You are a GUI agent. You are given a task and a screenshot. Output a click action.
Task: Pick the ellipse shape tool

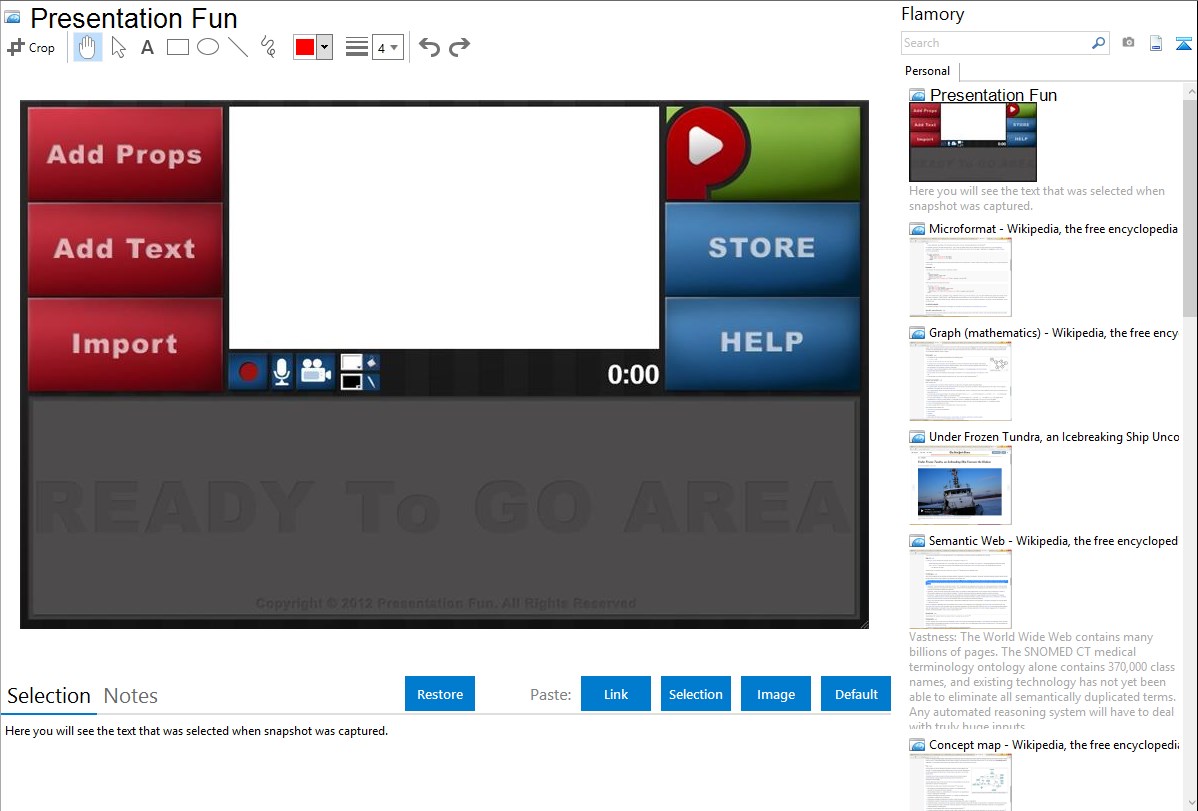208,47
